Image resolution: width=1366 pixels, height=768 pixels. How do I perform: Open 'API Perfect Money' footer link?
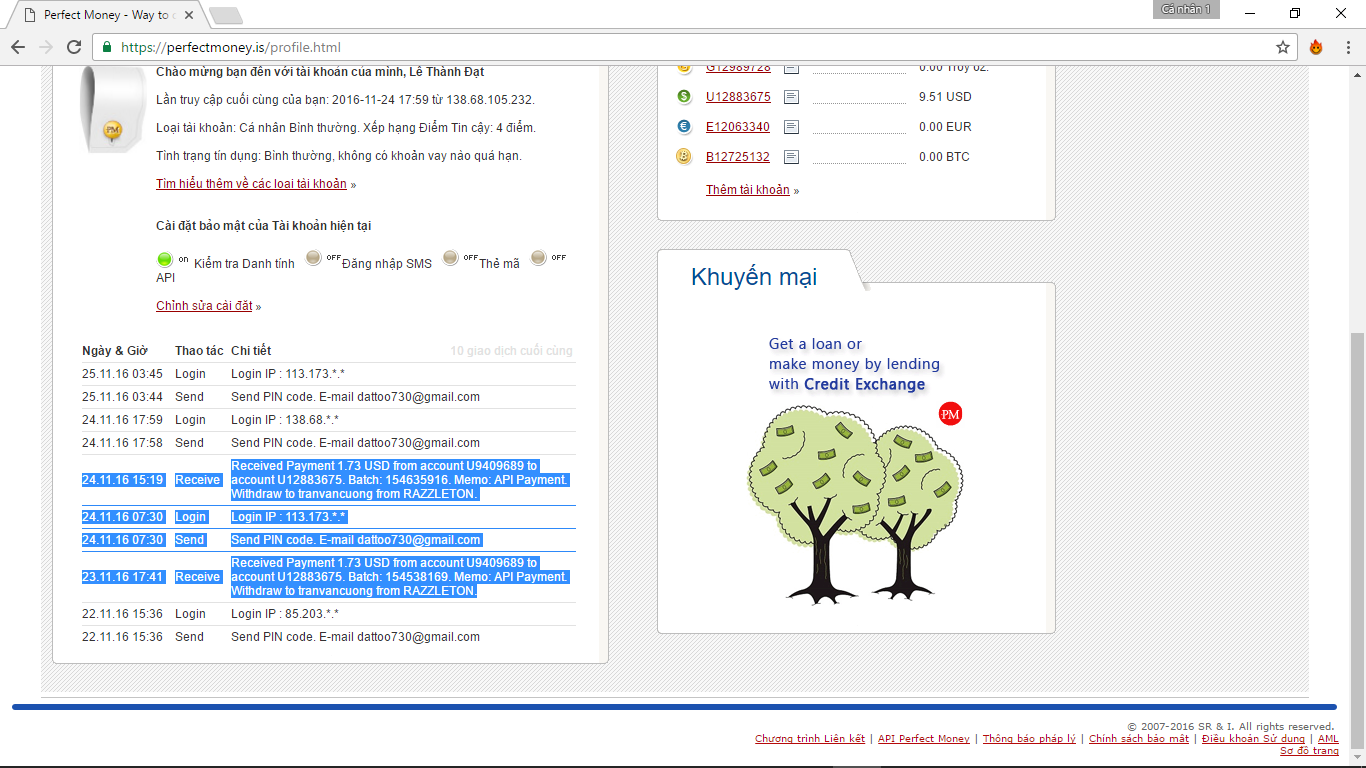924,739
